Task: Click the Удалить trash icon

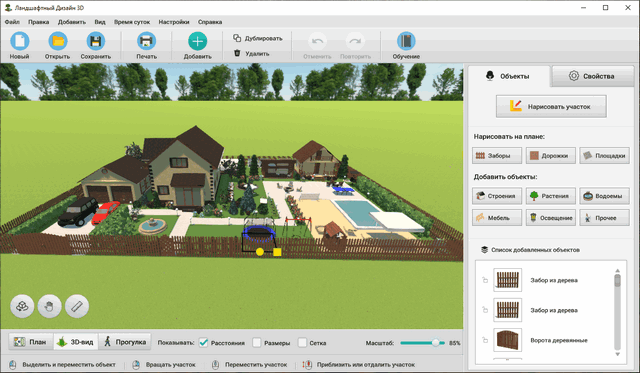Action: coord(237,53)
